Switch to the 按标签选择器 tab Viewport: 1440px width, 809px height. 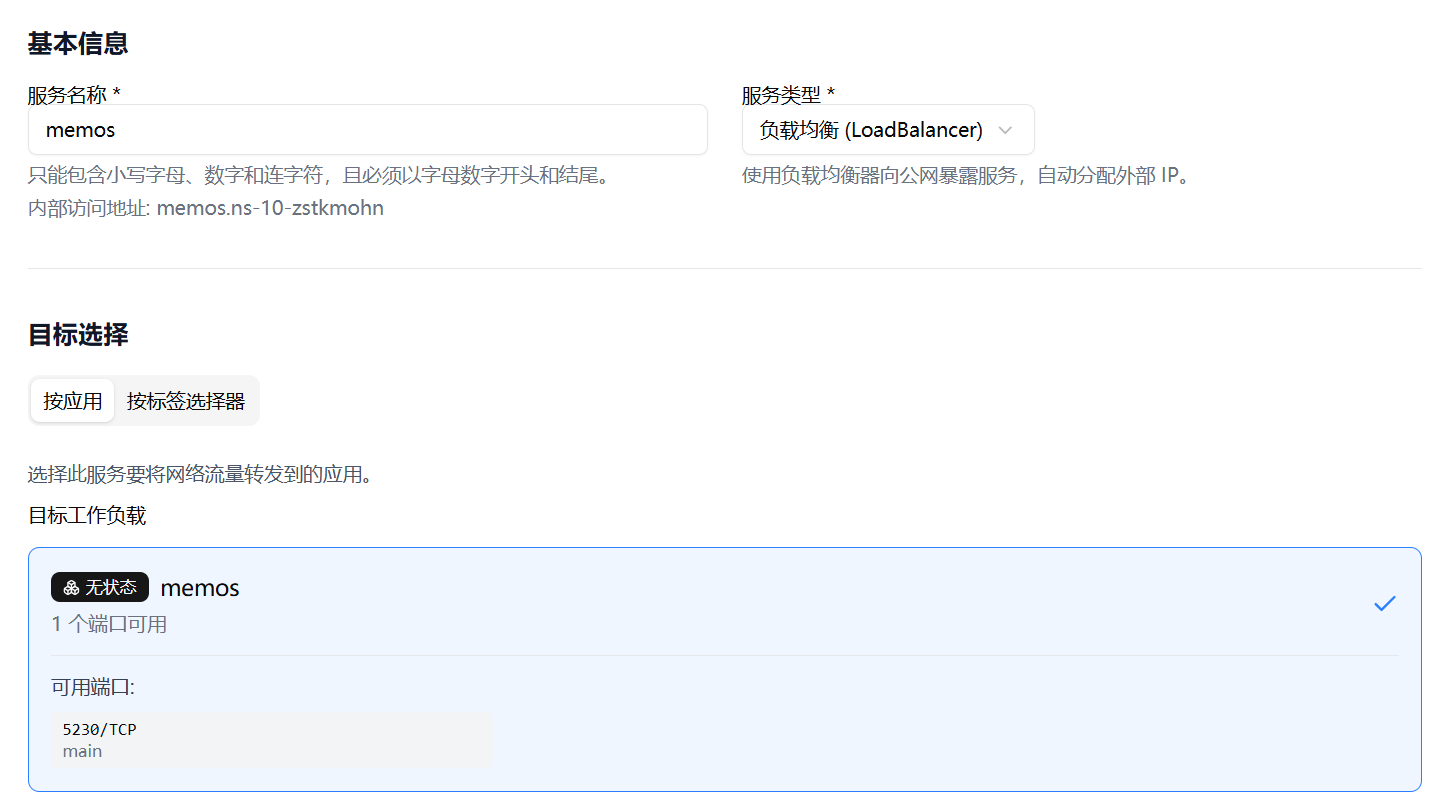187,399
